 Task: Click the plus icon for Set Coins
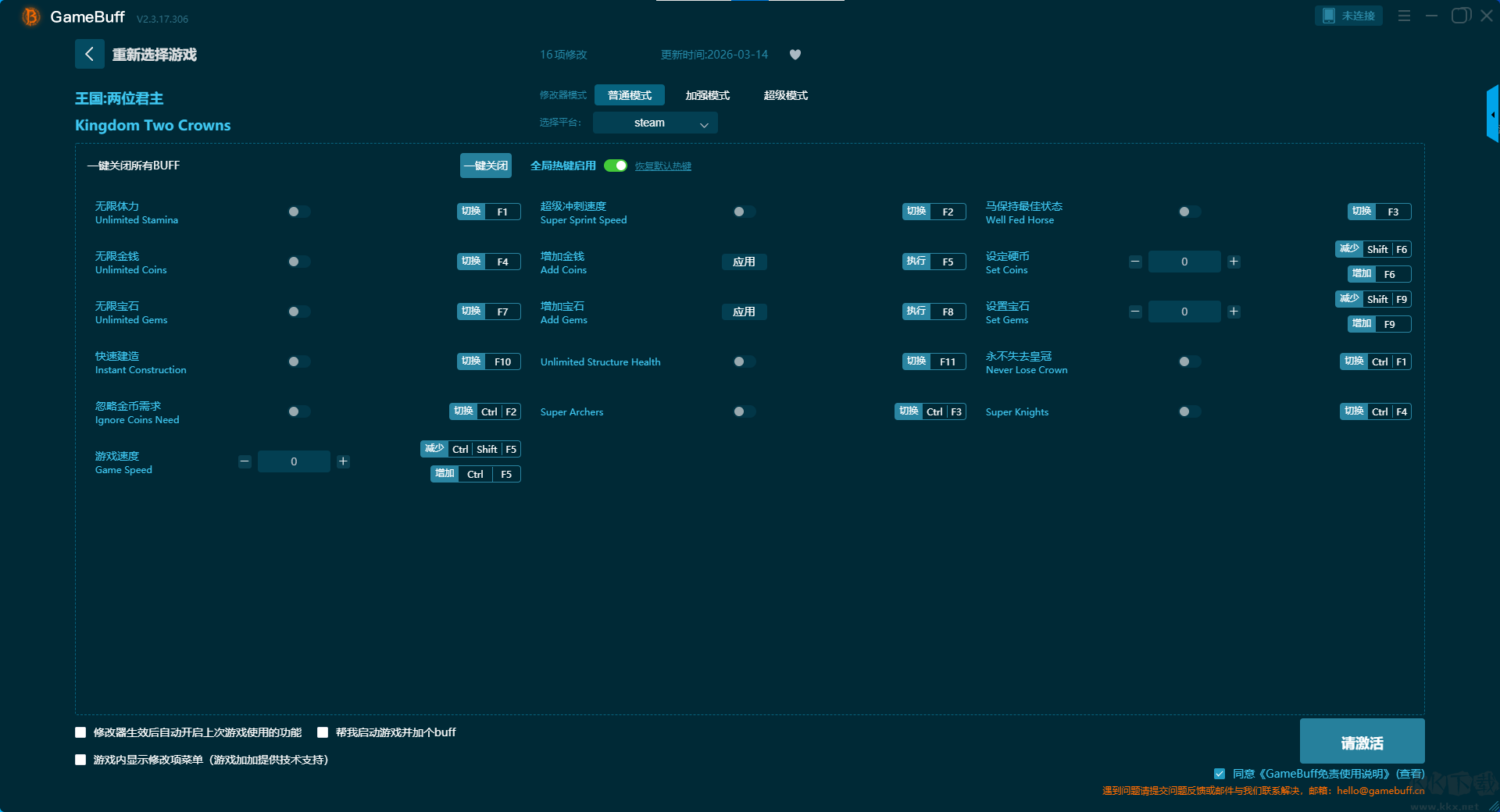pos(1234,262)
